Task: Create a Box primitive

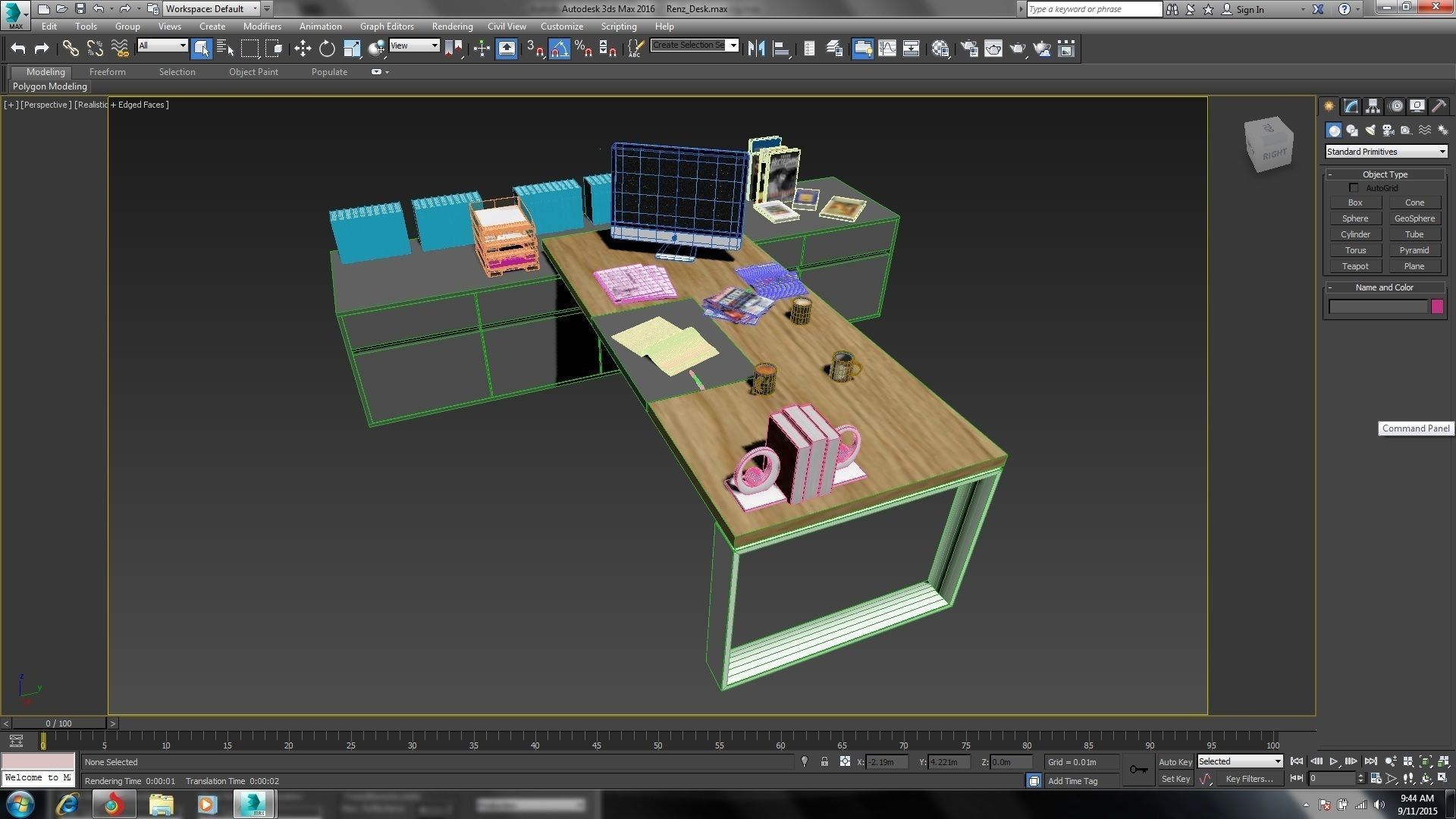Action: (x=1355, y=202)
